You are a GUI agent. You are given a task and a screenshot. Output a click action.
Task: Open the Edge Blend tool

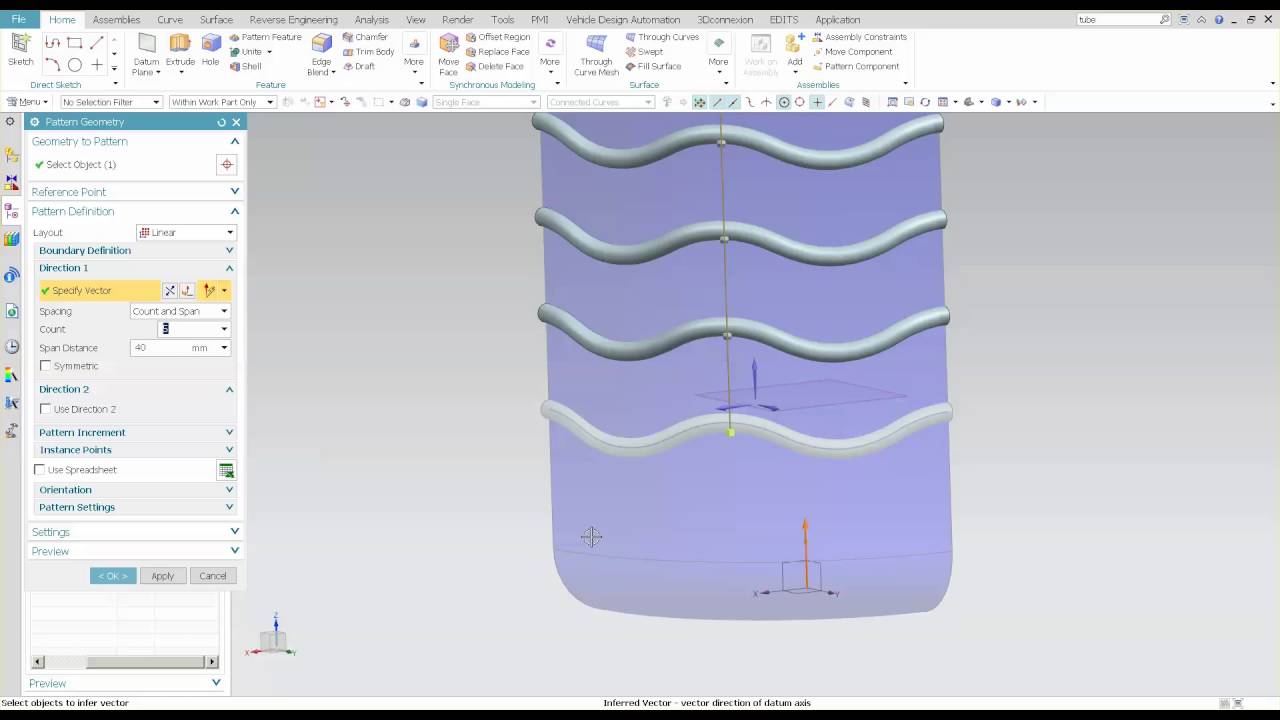[x=321, y=54]
